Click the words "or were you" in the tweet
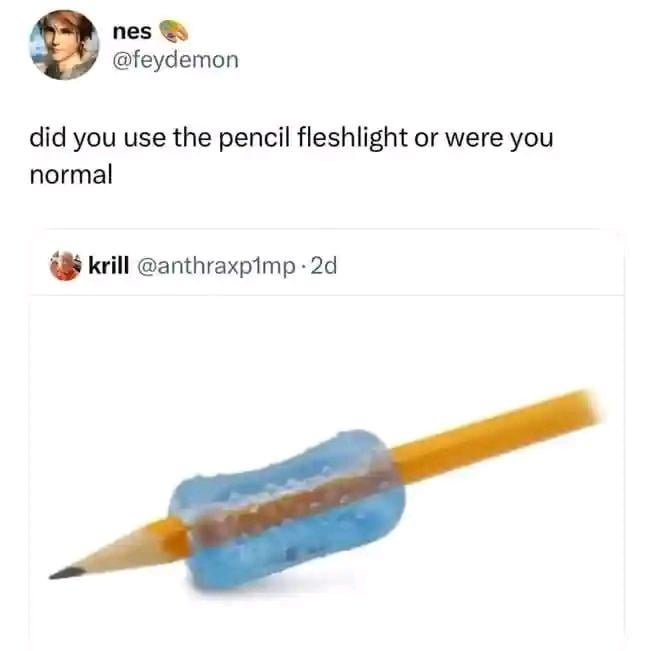The width and height of the screenshot is (651, 651). pos(483,139)
